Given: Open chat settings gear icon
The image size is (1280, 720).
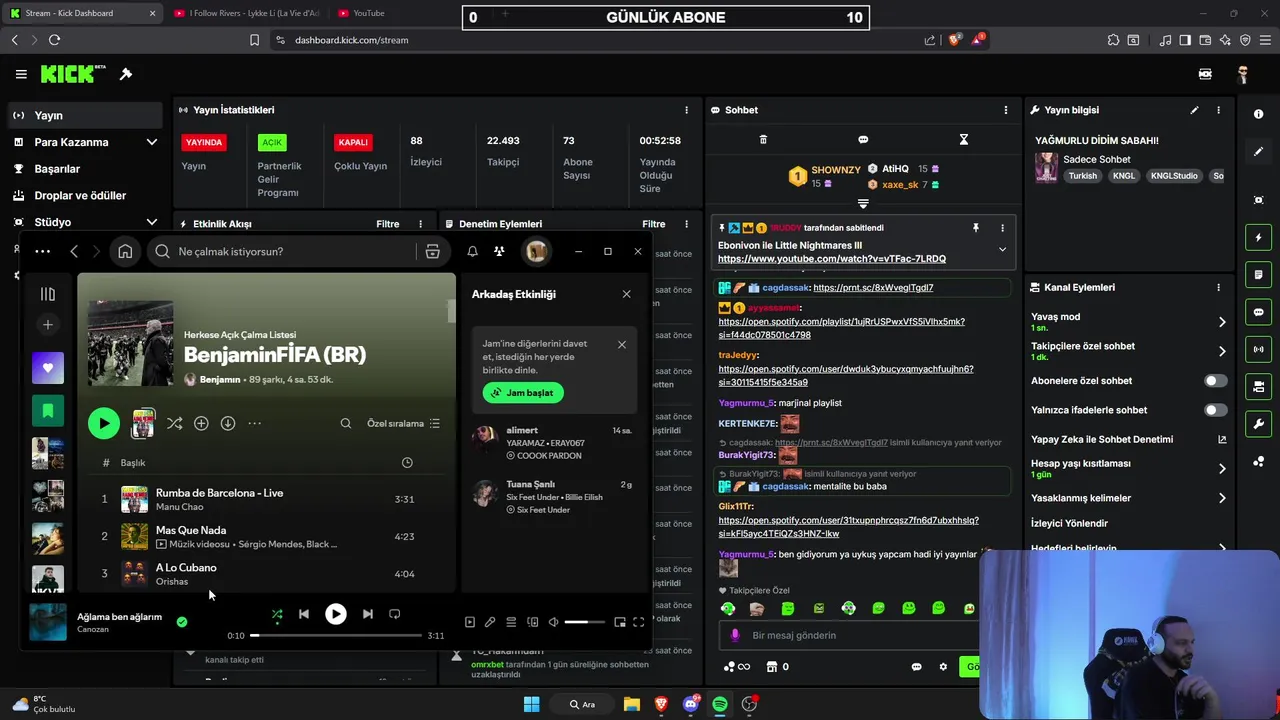Looking at the screenshot, I should point(943,667).
